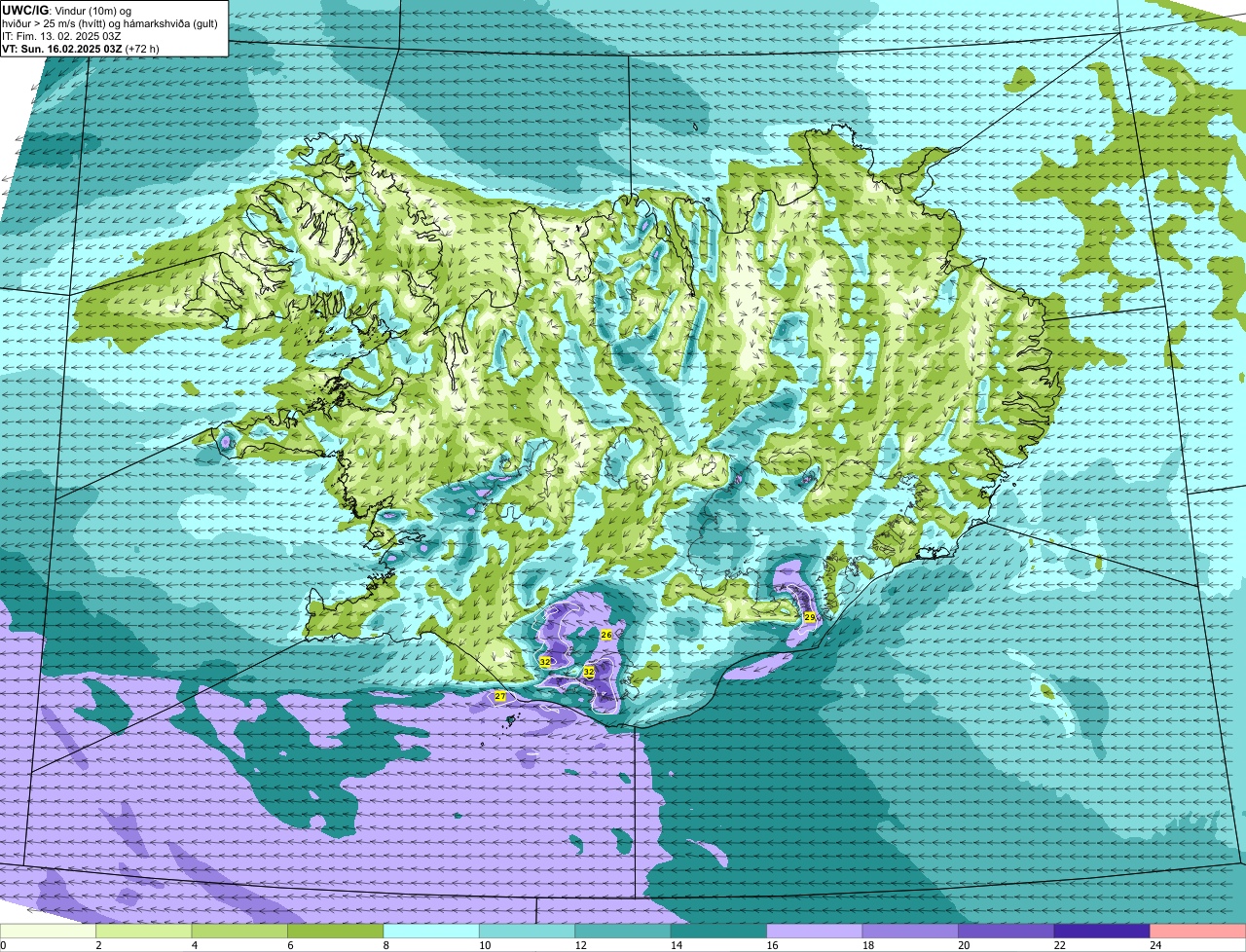
Task: Click the legend tick value '22'
Action: coord(1058,945)
